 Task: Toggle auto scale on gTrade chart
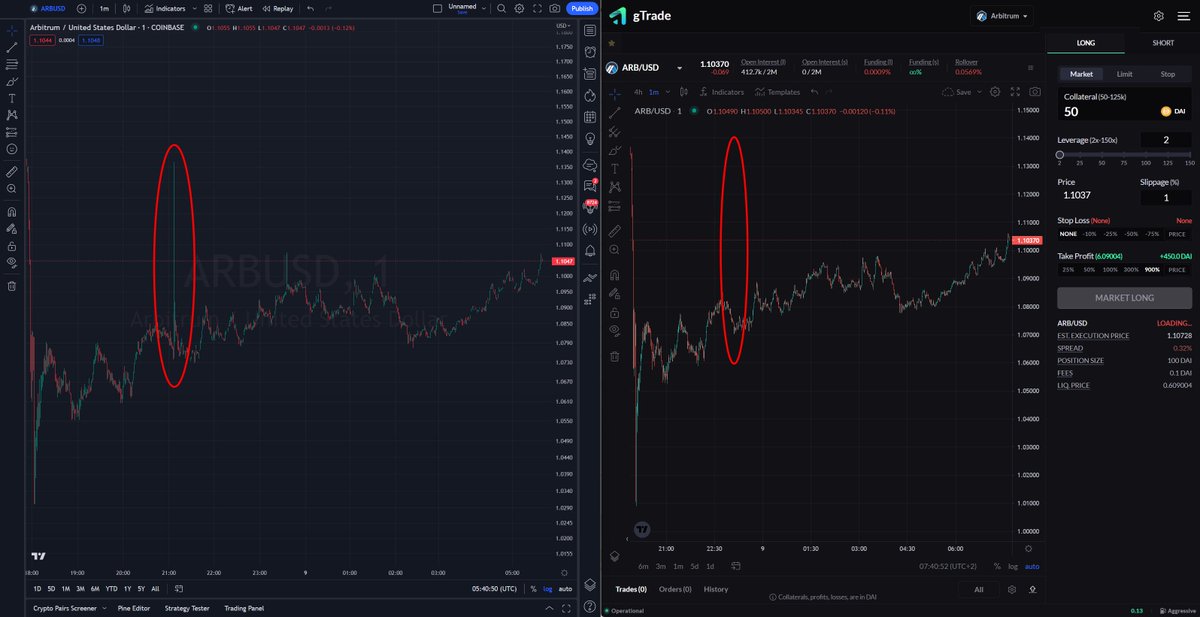[1032, 566]
